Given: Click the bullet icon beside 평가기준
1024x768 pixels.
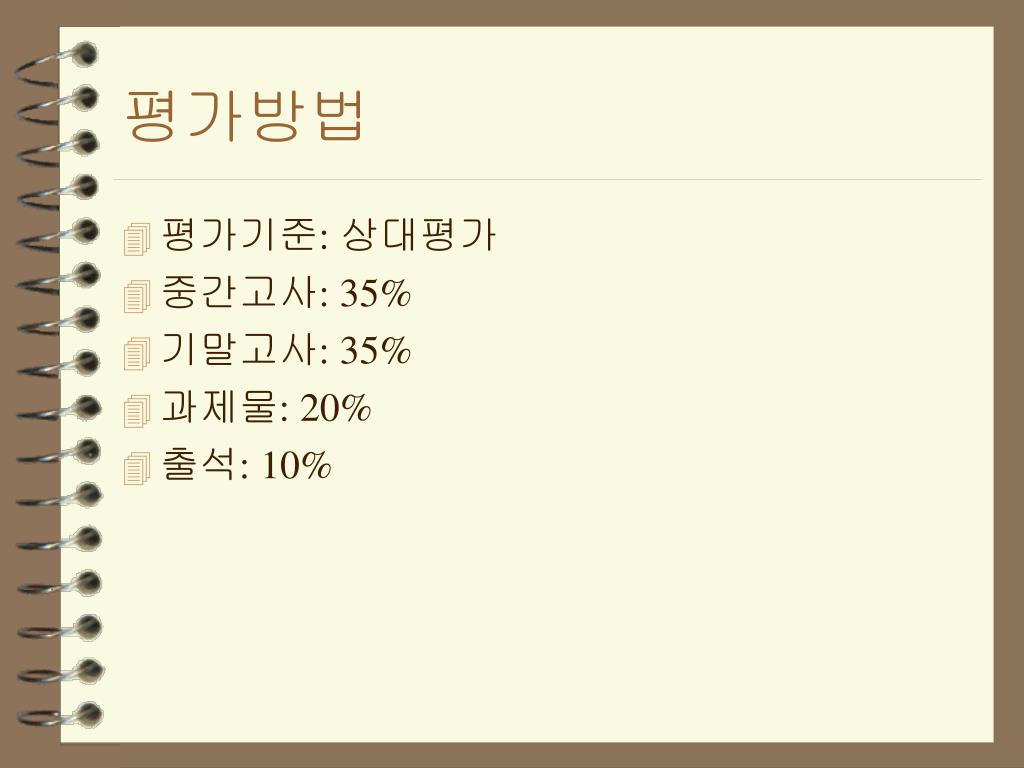Looking at the screenshot, I should (136, 238).
